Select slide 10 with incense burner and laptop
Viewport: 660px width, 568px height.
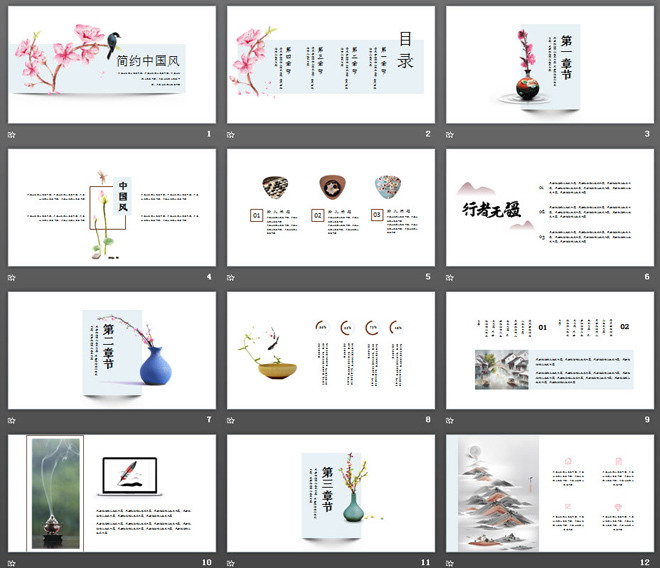(112, 493)
